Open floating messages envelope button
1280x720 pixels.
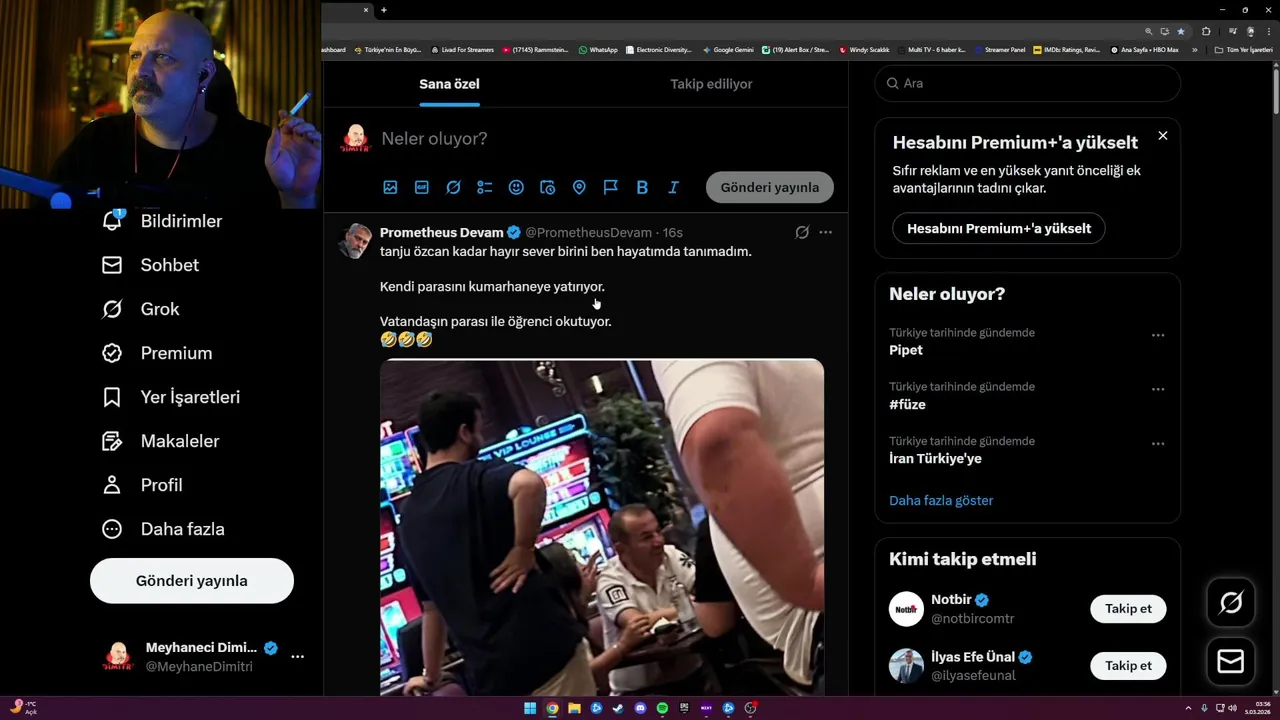[x=1231, y=662]
